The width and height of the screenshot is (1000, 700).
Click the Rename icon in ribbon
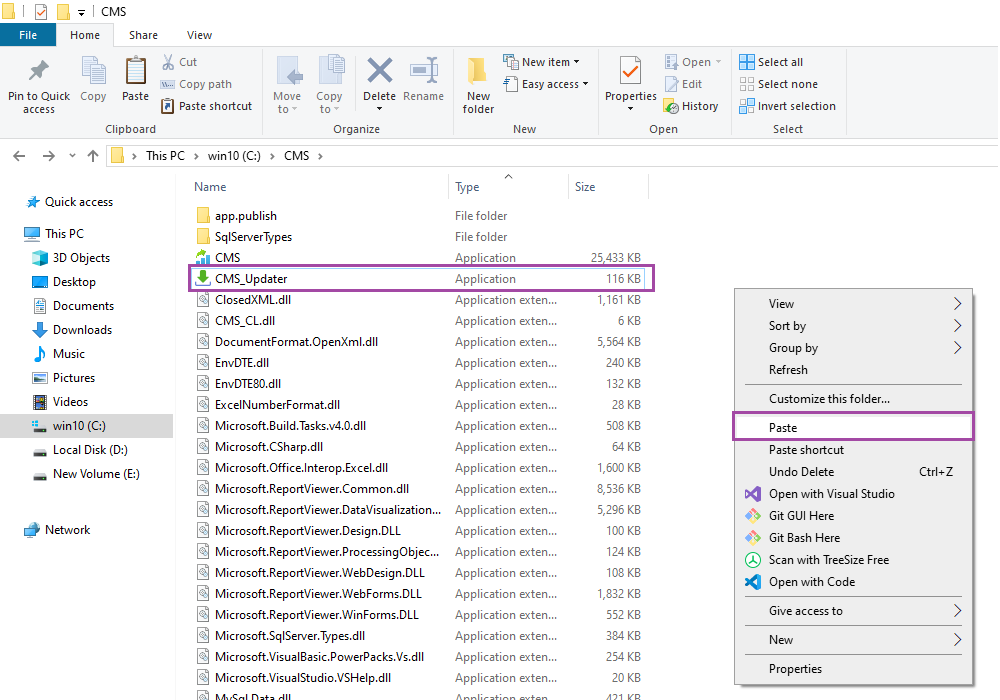(423, 72)
